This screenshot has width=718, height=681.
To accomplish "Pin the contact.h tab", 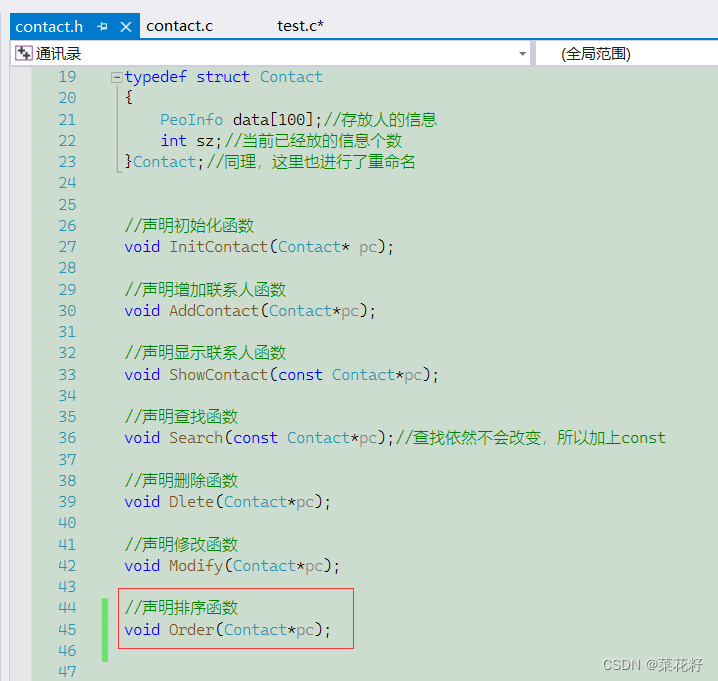I will pos(103,27).
